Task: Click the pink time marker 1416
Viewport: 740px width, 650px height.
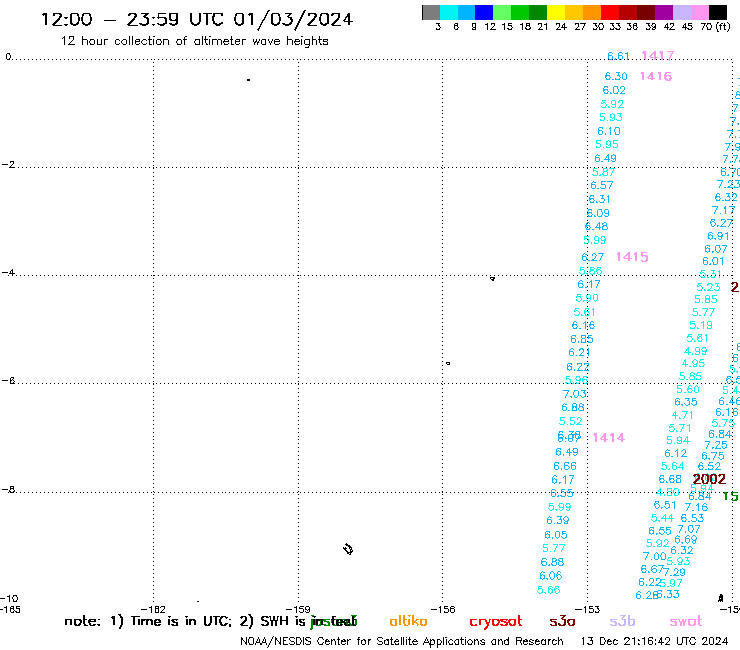Action: click(x=656, y=76)
